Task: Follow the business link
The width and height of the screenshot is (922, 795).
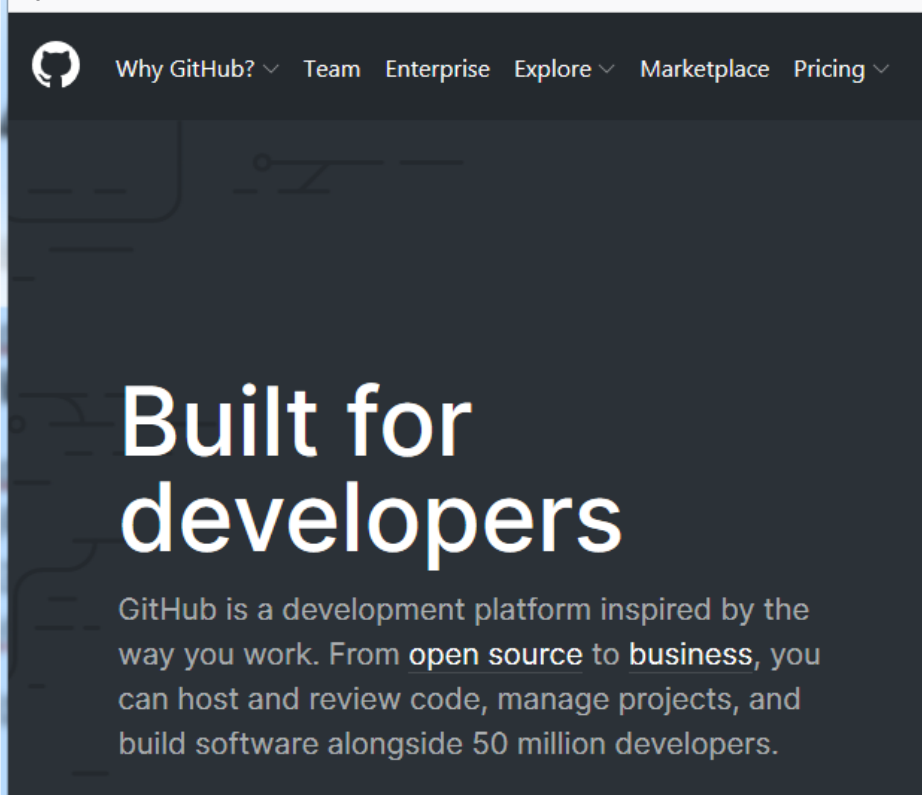Action: [x=690, y=655]
